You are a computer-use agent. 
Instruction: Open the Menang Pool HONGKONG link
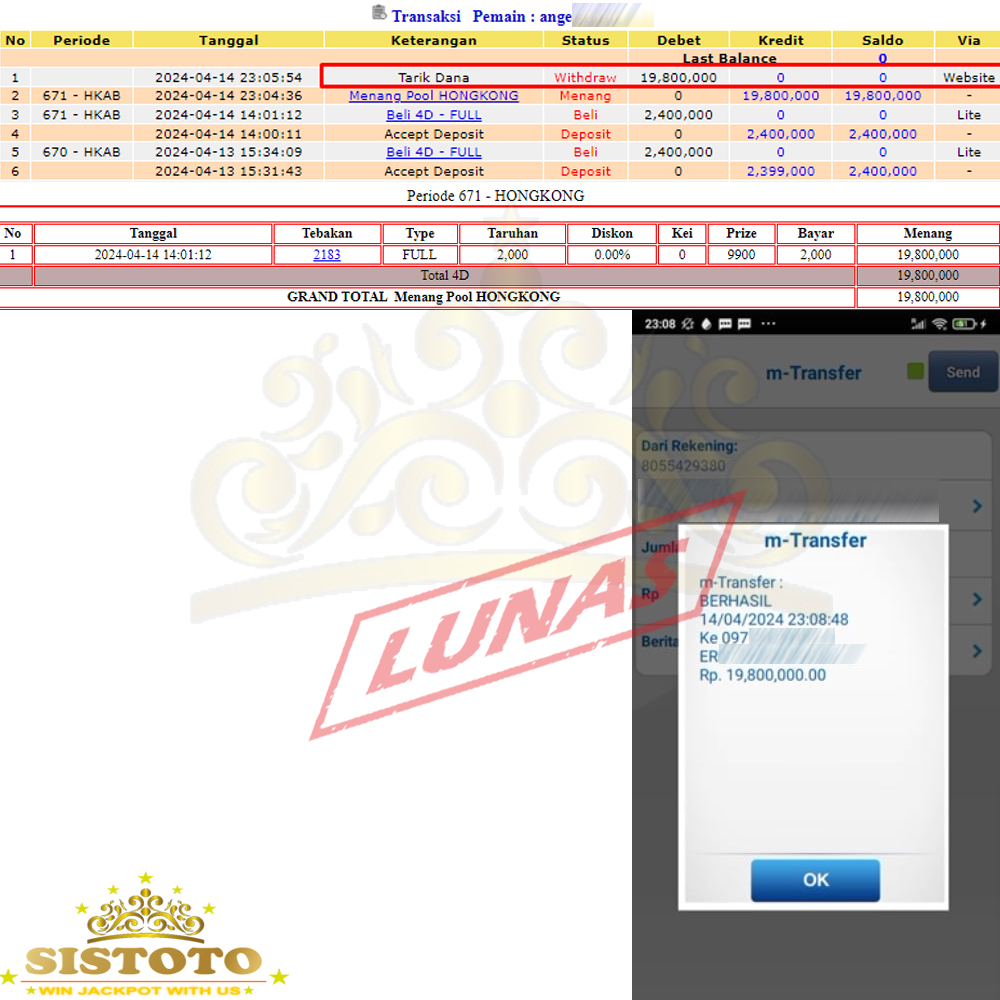(x=433, y=96)
